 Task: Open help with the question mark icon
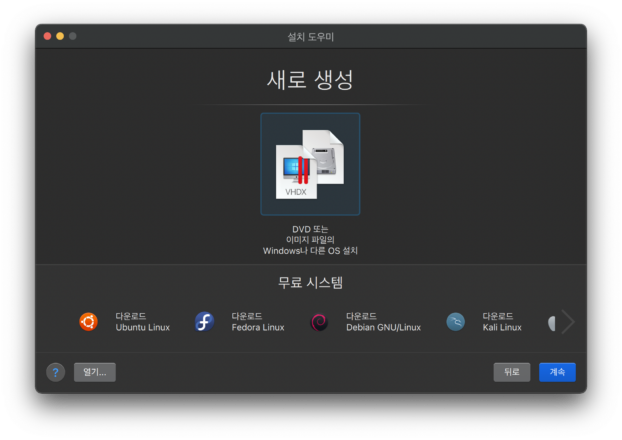(x=56, y=372)
